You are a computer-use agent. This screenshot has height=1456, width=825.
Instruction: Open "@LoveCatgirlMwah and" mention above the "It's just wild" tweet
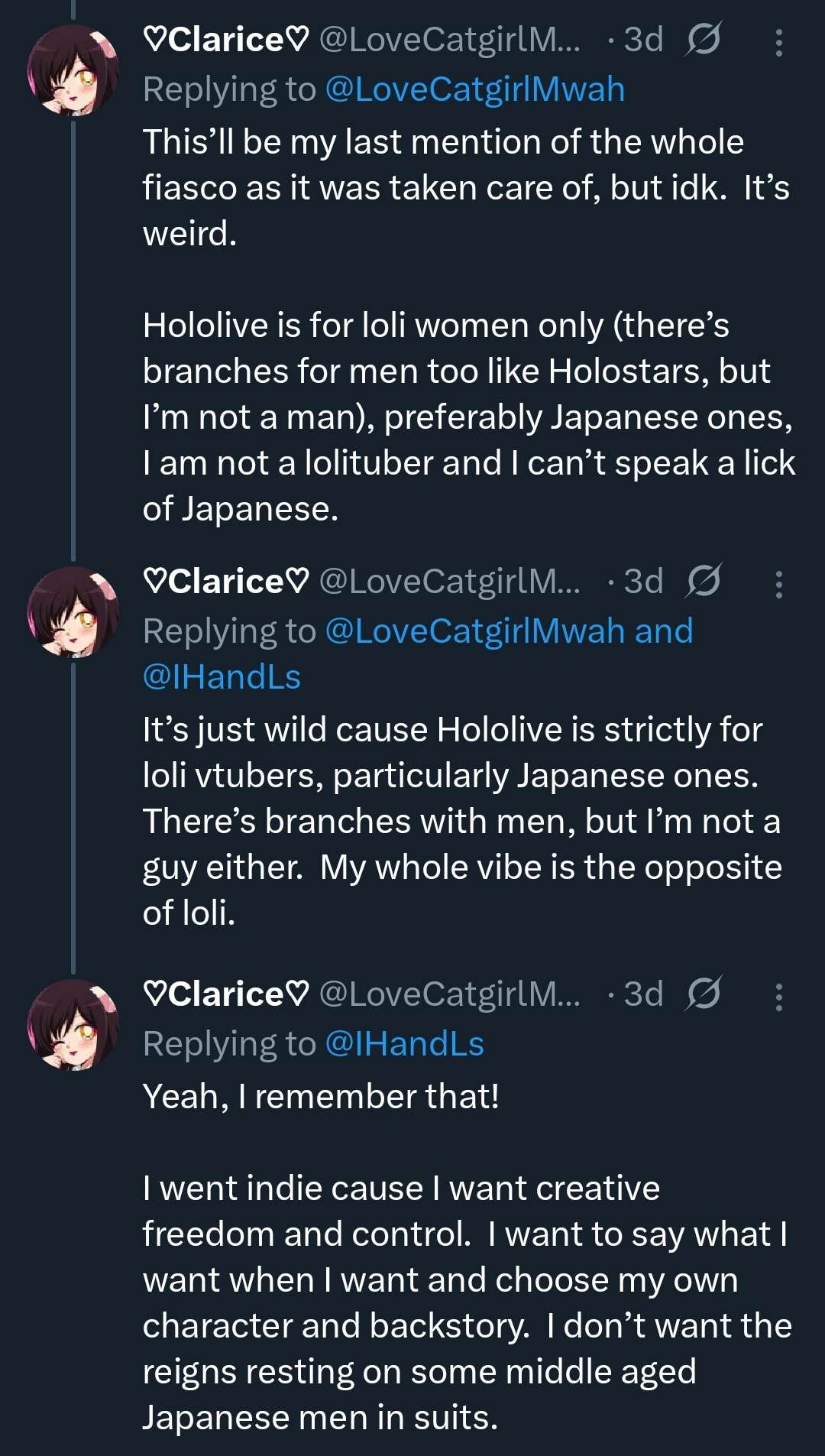tap(508, 632)
